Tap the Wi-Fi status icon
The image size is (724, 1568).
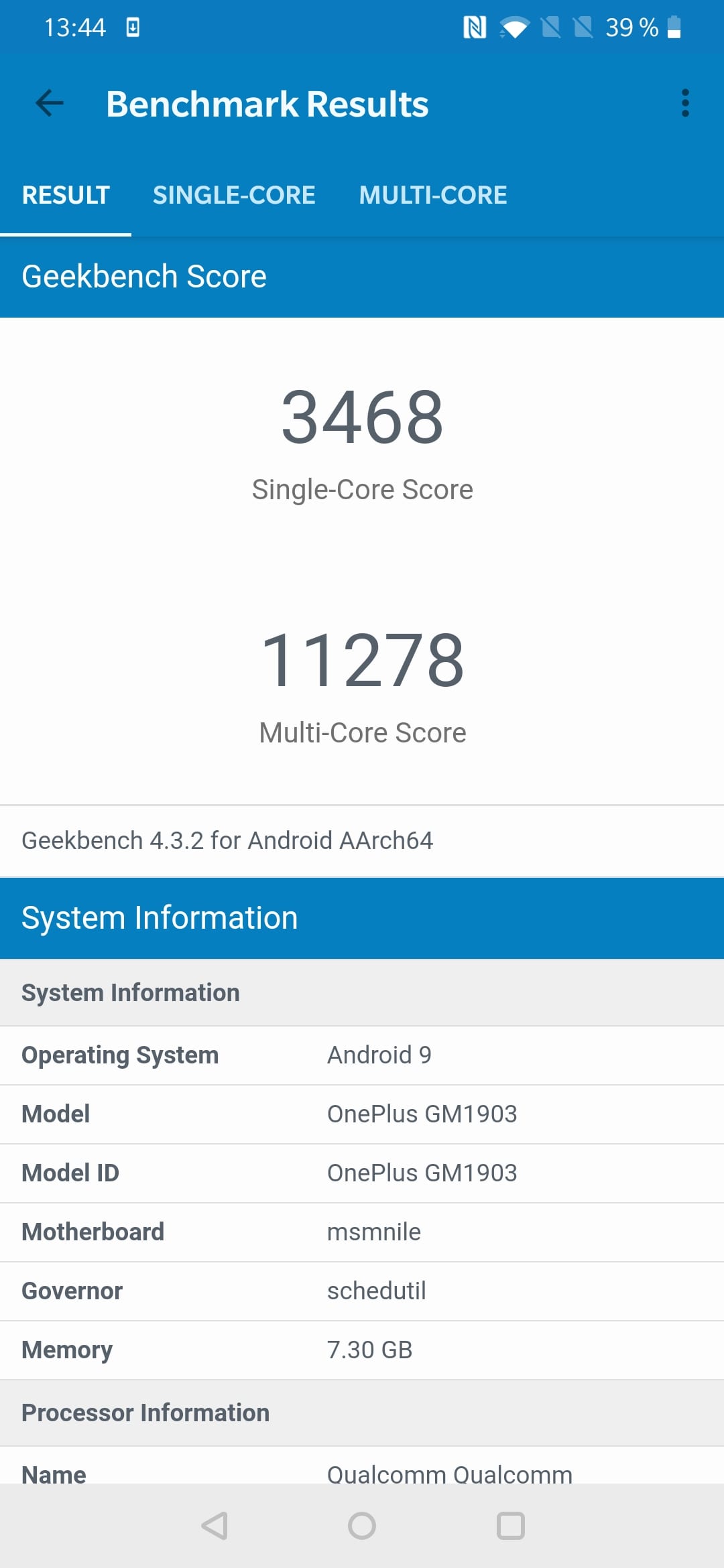pos(514,28)
